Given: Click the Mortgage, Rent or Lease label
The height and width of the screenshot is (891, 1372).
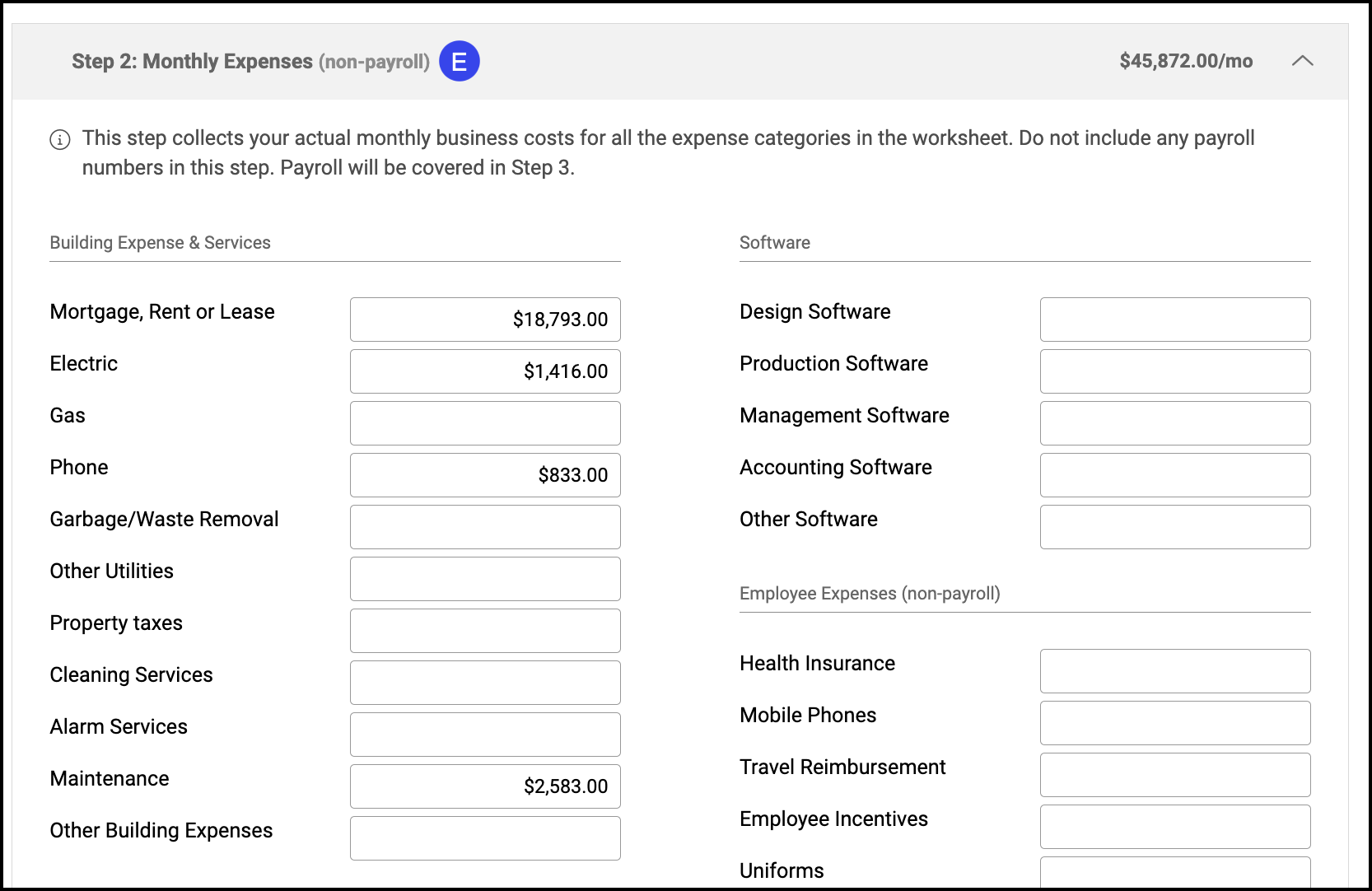Looking at the screenshot, I should pos(162,312).
